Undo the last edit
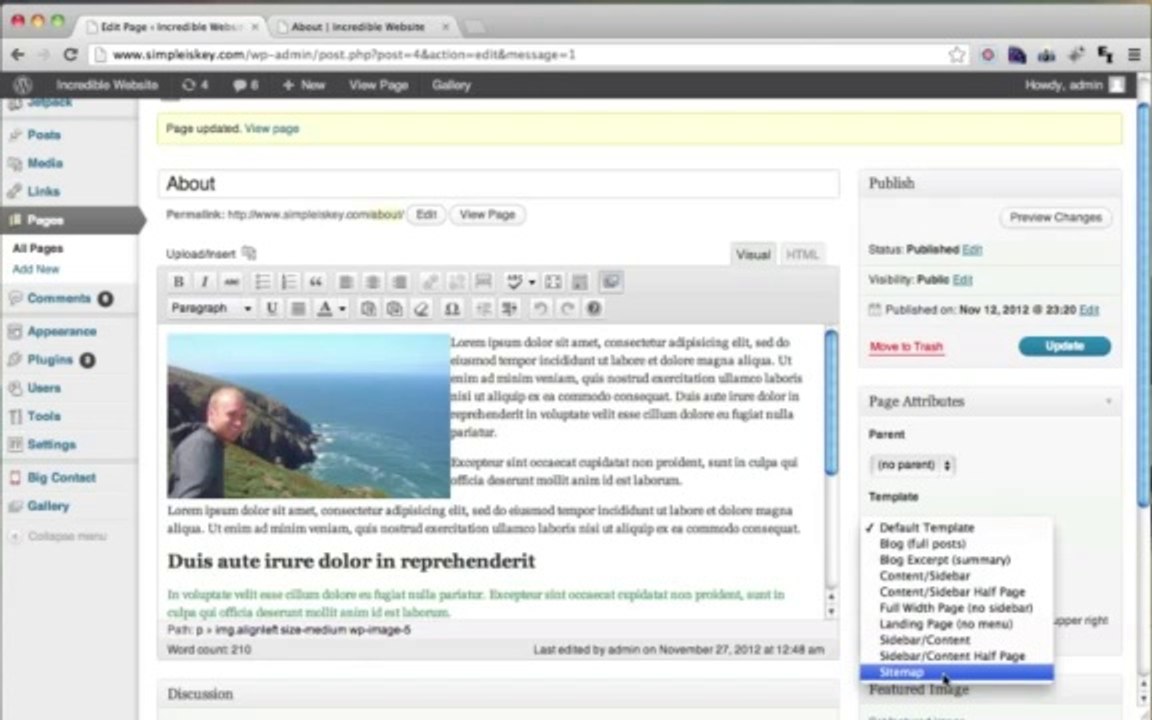Viewport: 1152px width, 720px height. [x=540, y=308]
